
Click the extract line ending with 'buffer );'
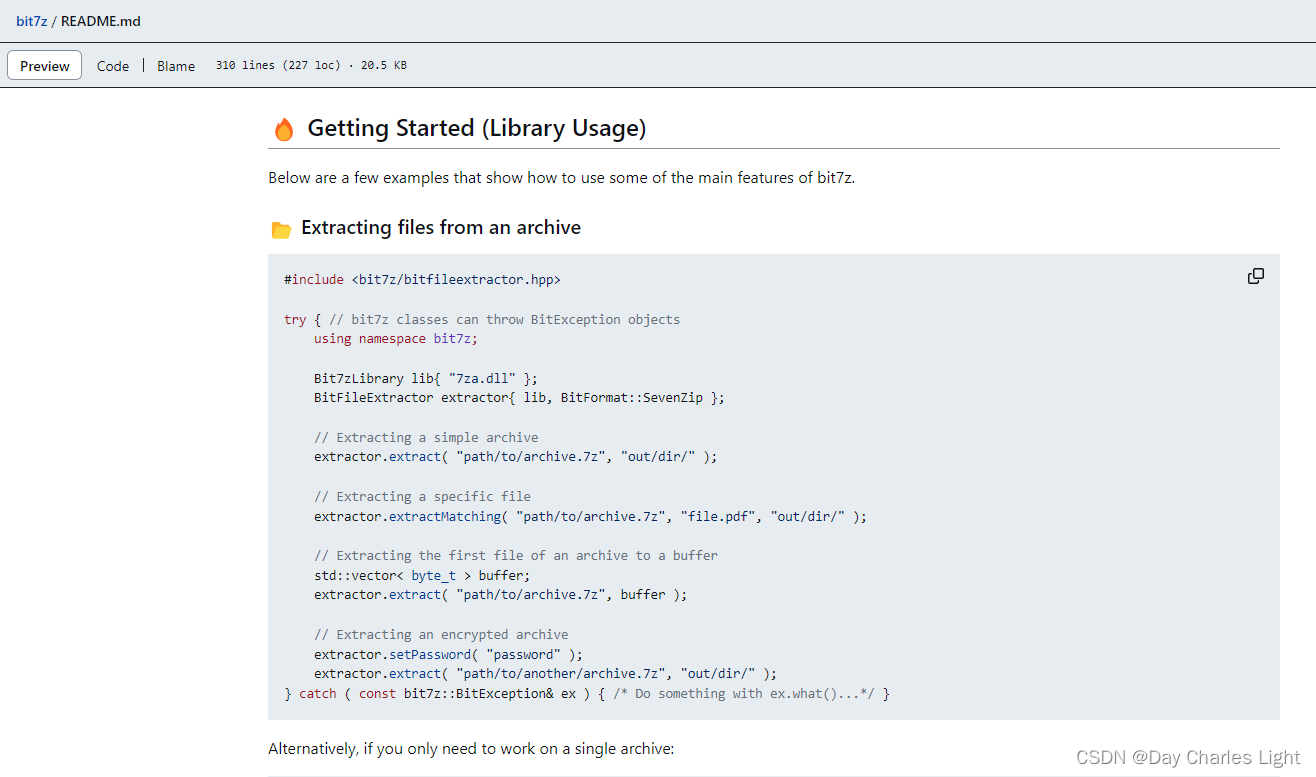pyautogui.click(x=501, y=595)
